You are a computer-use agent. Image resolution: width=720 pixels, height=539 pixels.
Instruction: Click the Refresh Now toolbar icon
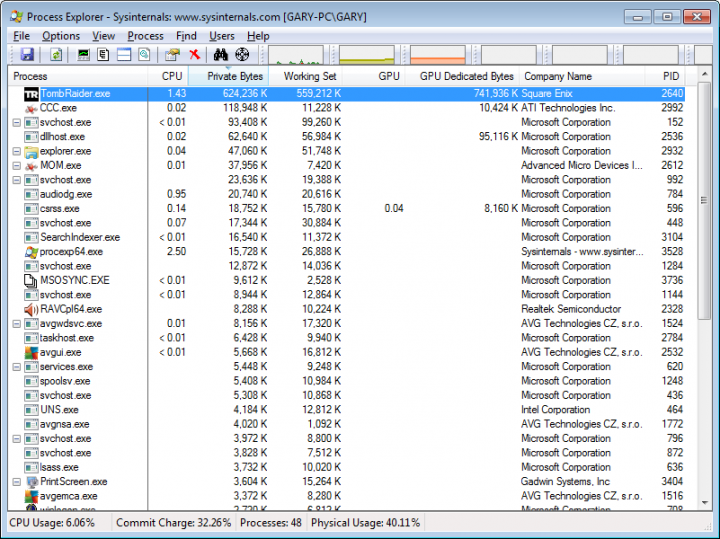56,55
